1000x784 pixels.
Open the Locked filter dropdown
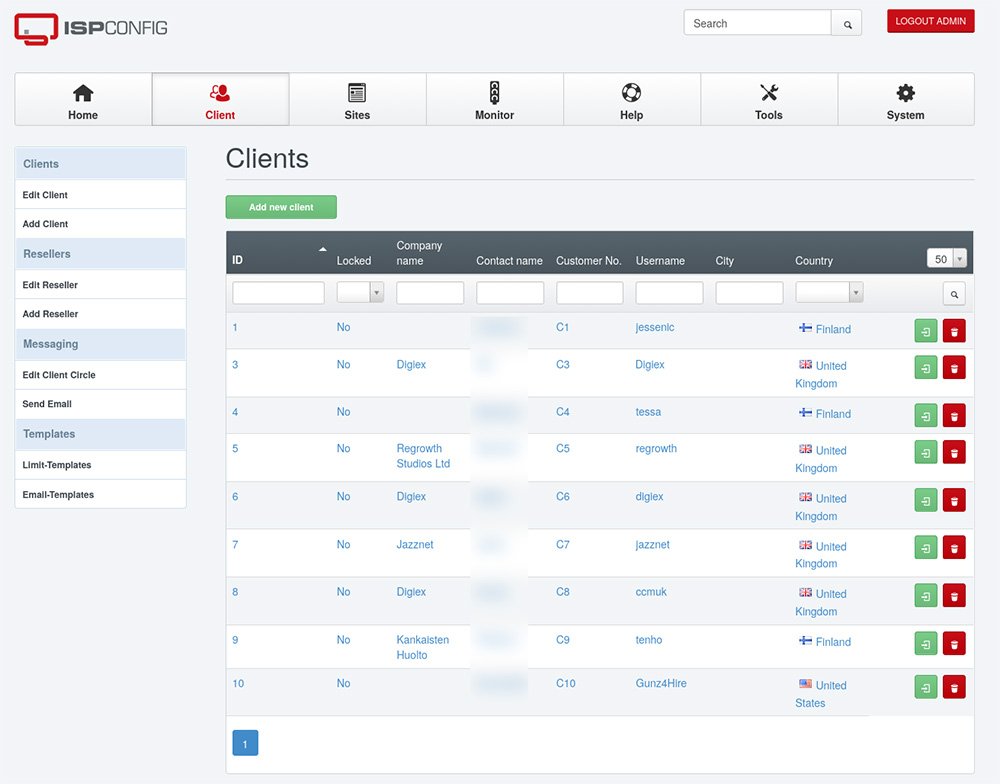point(360,292)
